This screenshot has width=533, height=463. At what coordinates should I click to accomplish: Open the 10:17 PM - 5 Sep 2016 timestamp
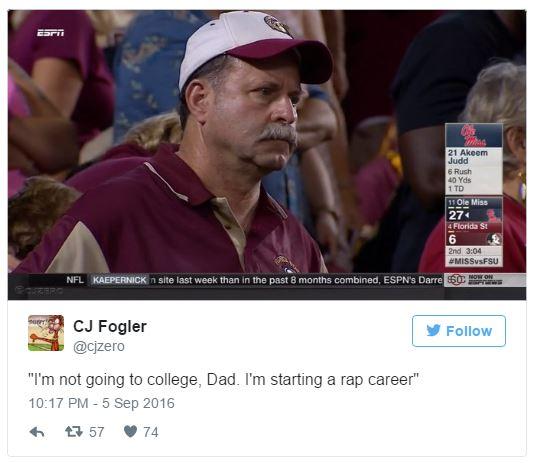tap(101, 403)
